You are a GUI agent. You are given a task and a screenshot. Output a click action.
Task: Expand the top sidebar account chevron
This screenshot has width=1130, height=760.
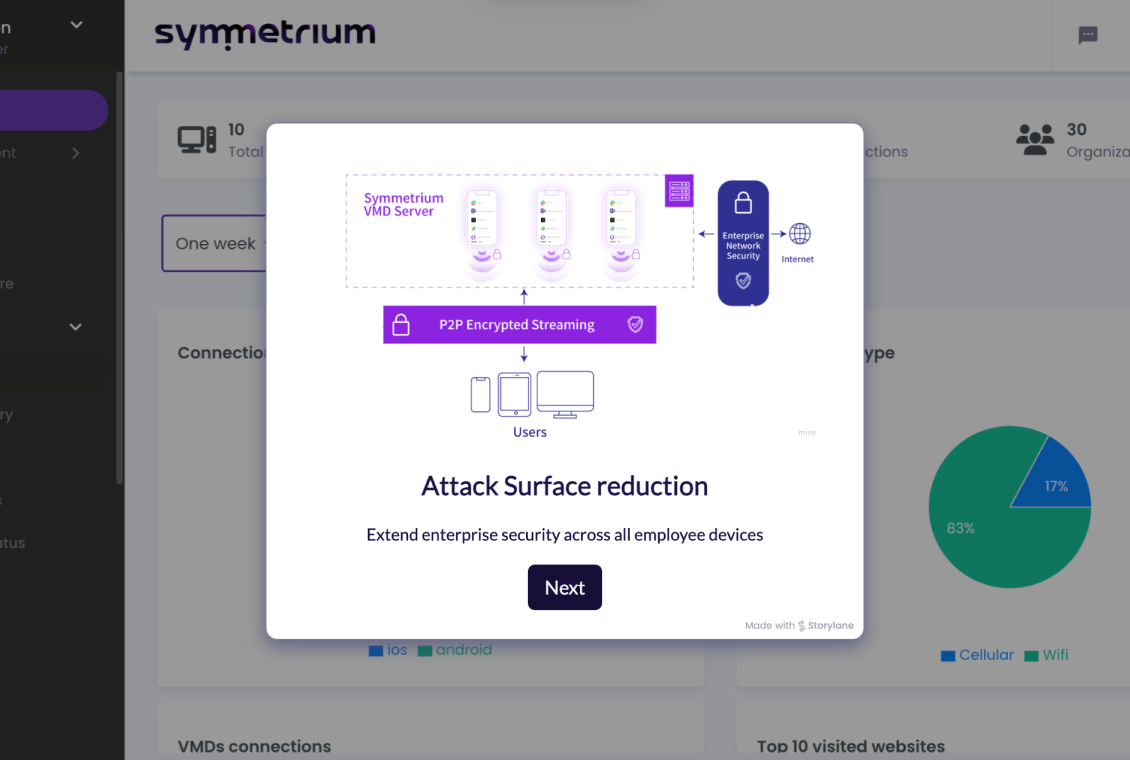76,25
